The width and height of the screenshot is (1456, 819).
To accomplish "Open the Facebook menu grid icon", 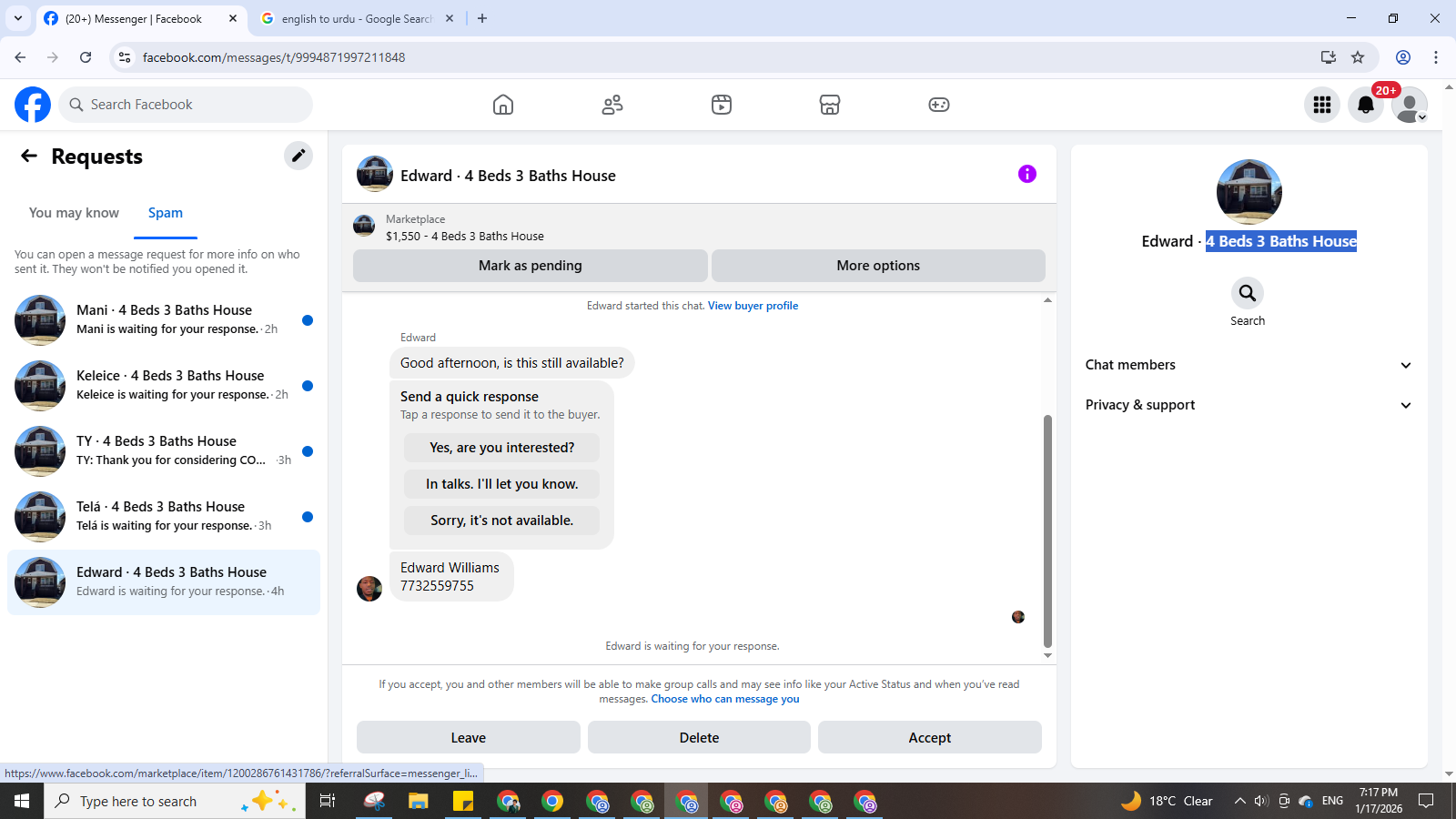I will [1322, 105].
